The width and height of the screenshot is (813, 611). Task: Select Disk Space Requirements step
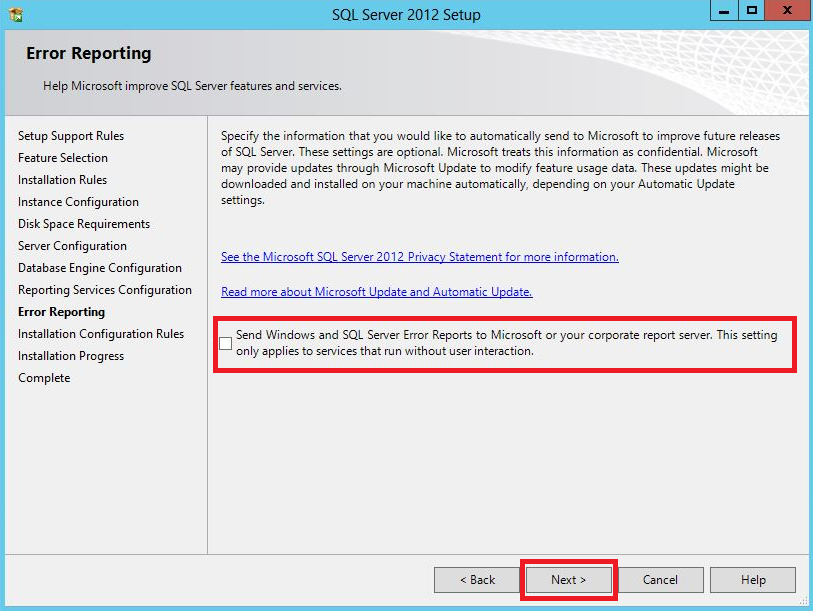coord(84,224)
